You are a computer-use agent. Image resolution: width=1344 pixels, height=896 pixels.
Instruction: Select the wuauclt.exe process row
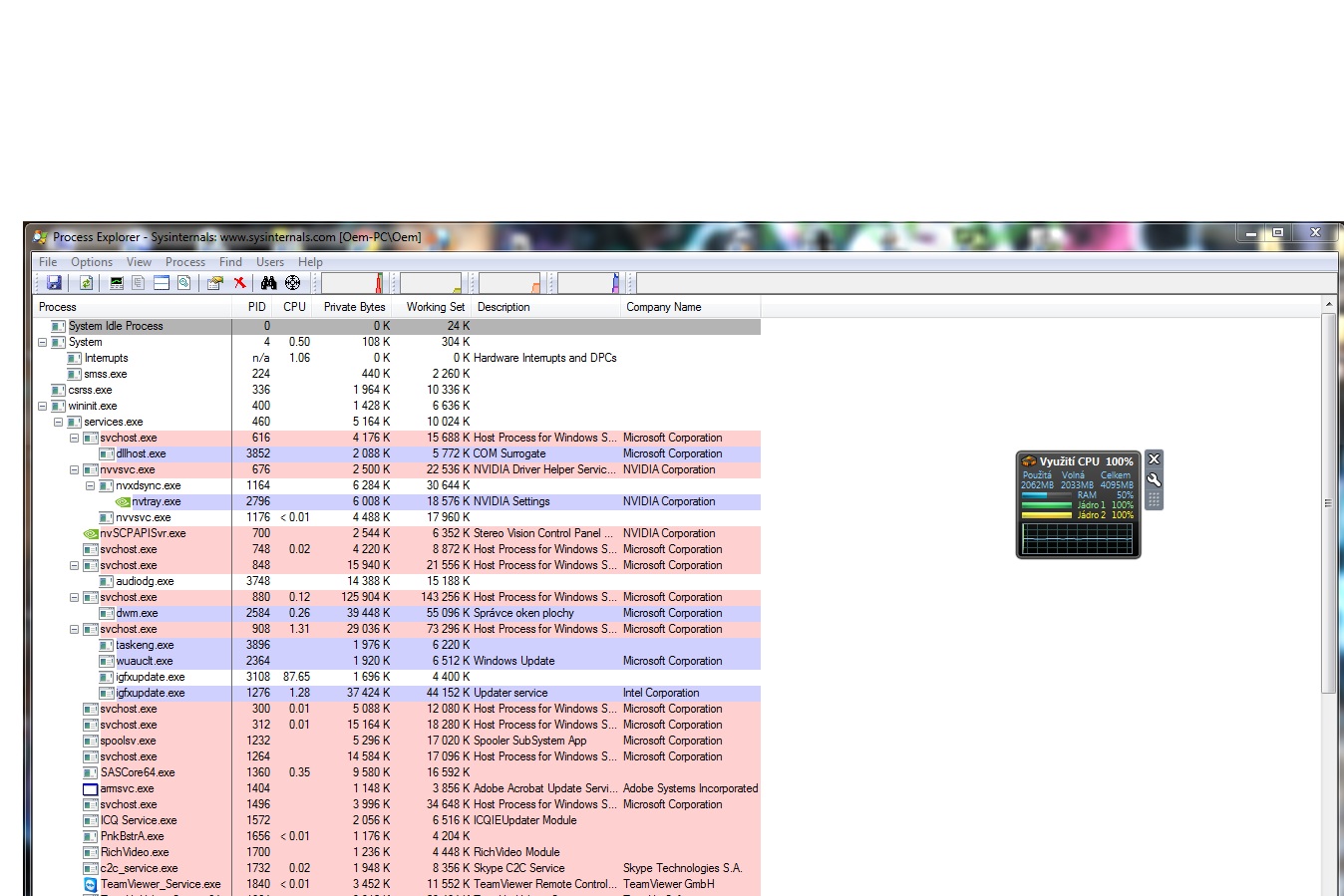tap(399, 661)
